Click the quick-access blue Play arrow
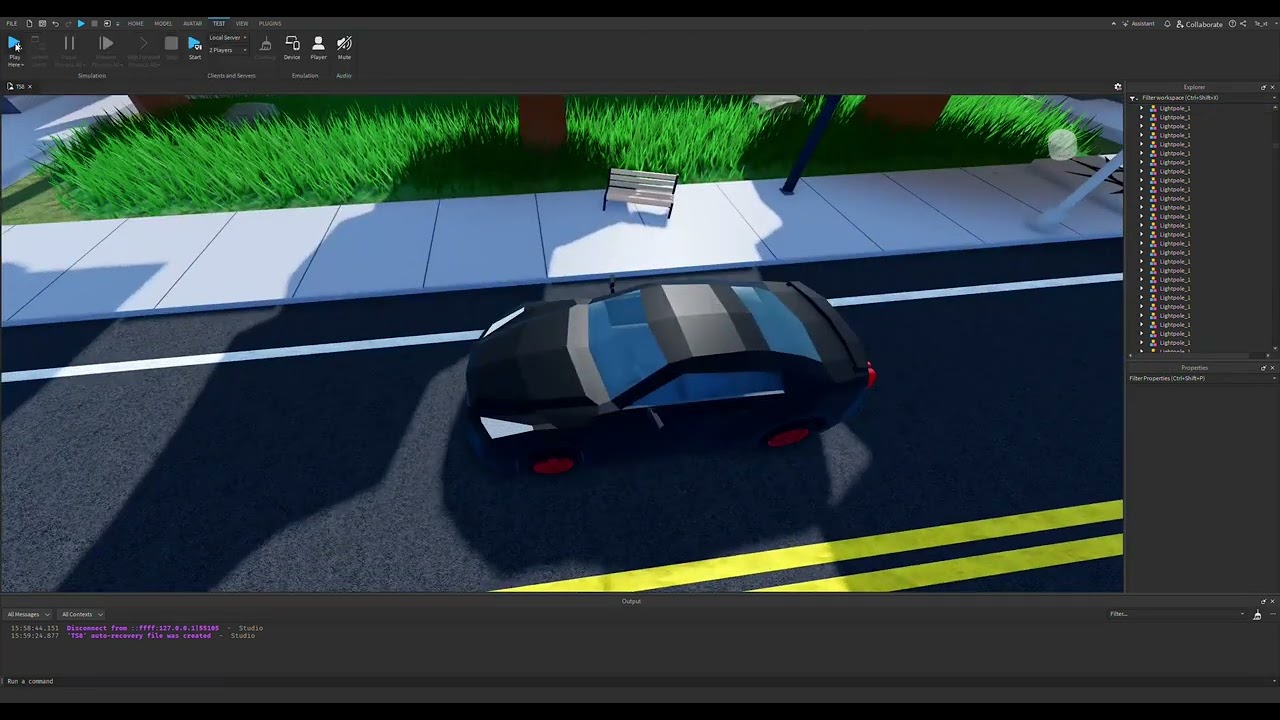The width and height of the screenshot is (1280, 720). 81,23
